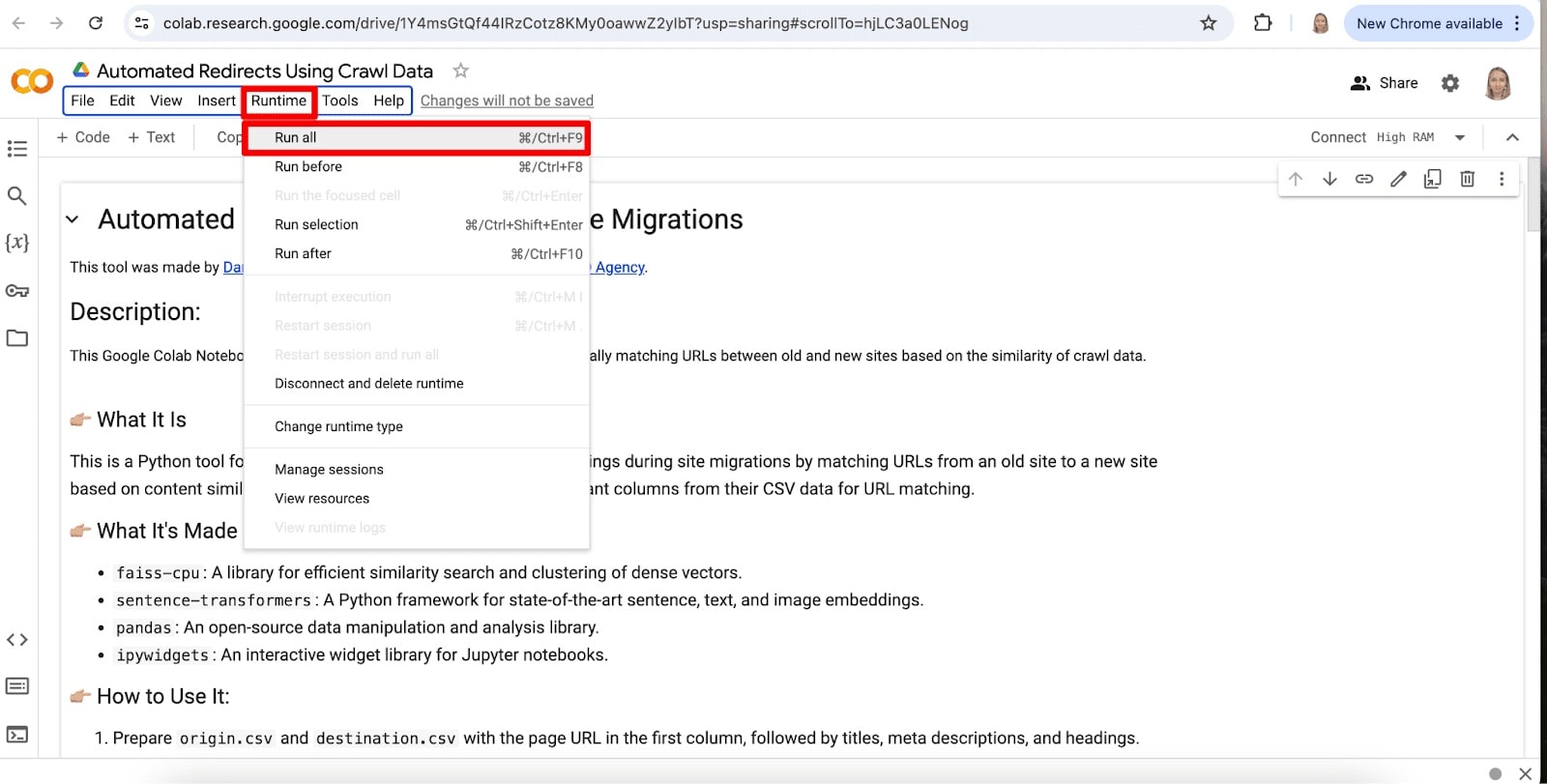This screenshot has height=784, width=1547.
Task: Choose Disconnect and delete runtime
Action: [416, 384]
